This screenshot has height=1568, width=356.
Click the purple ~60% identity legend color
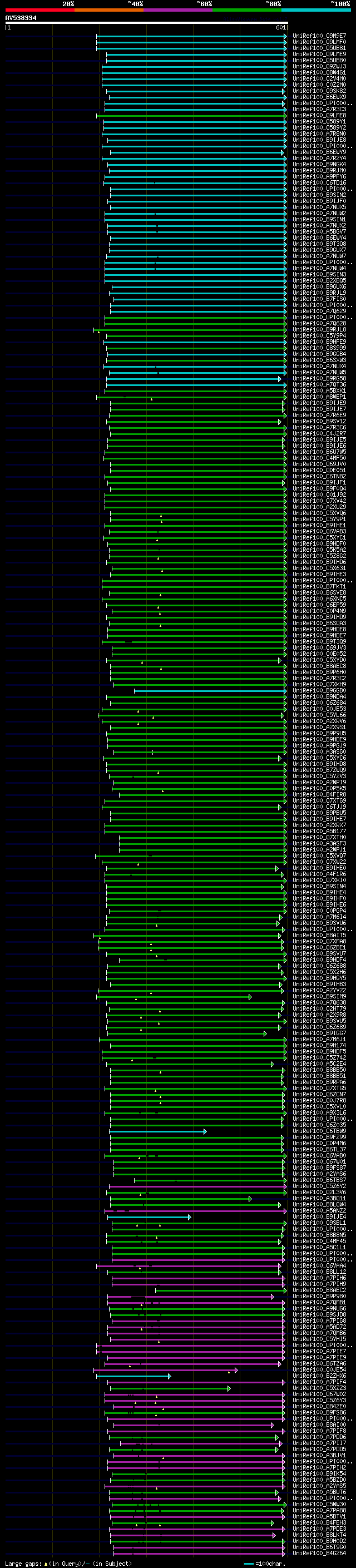(177, 10)
